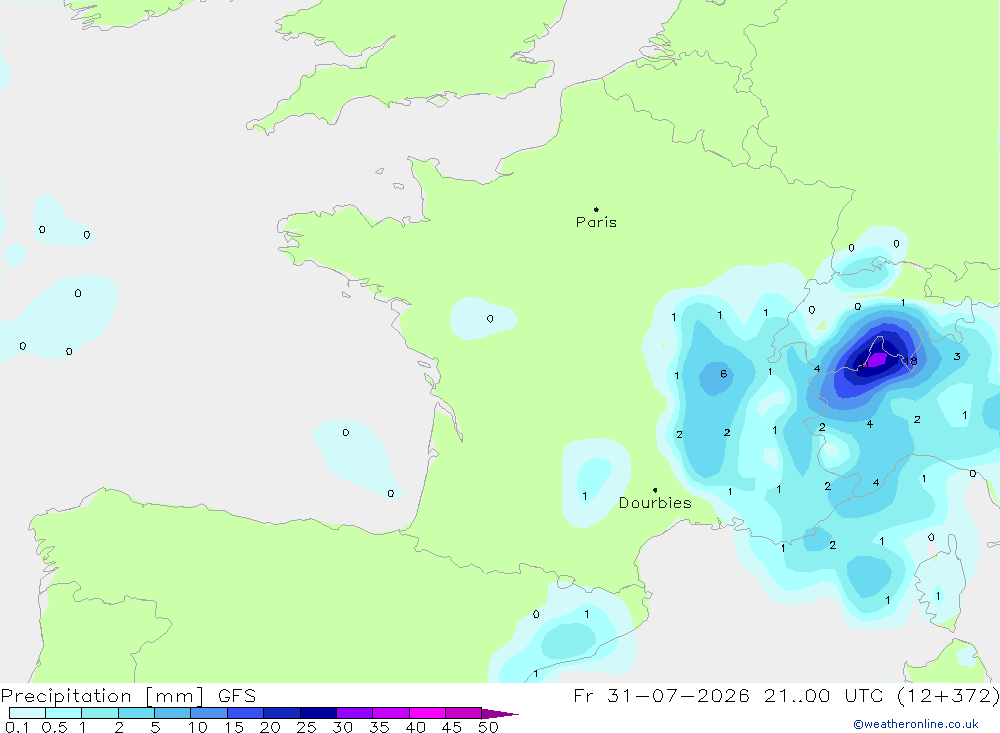Click the 18 precipitation value on map
The width and height of the screenshot is (1000, 733).
pos(910,361)
